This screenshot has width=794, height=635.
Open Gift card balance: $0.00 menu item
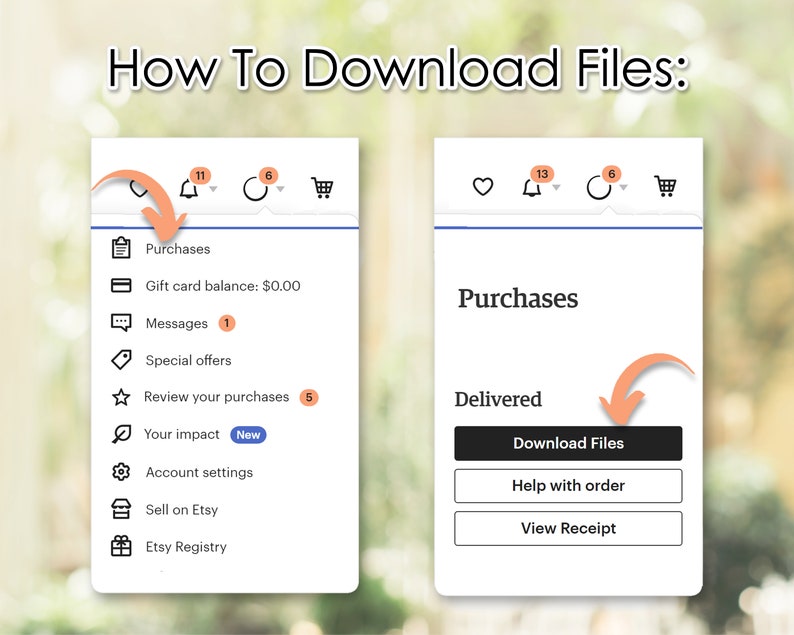223,286
